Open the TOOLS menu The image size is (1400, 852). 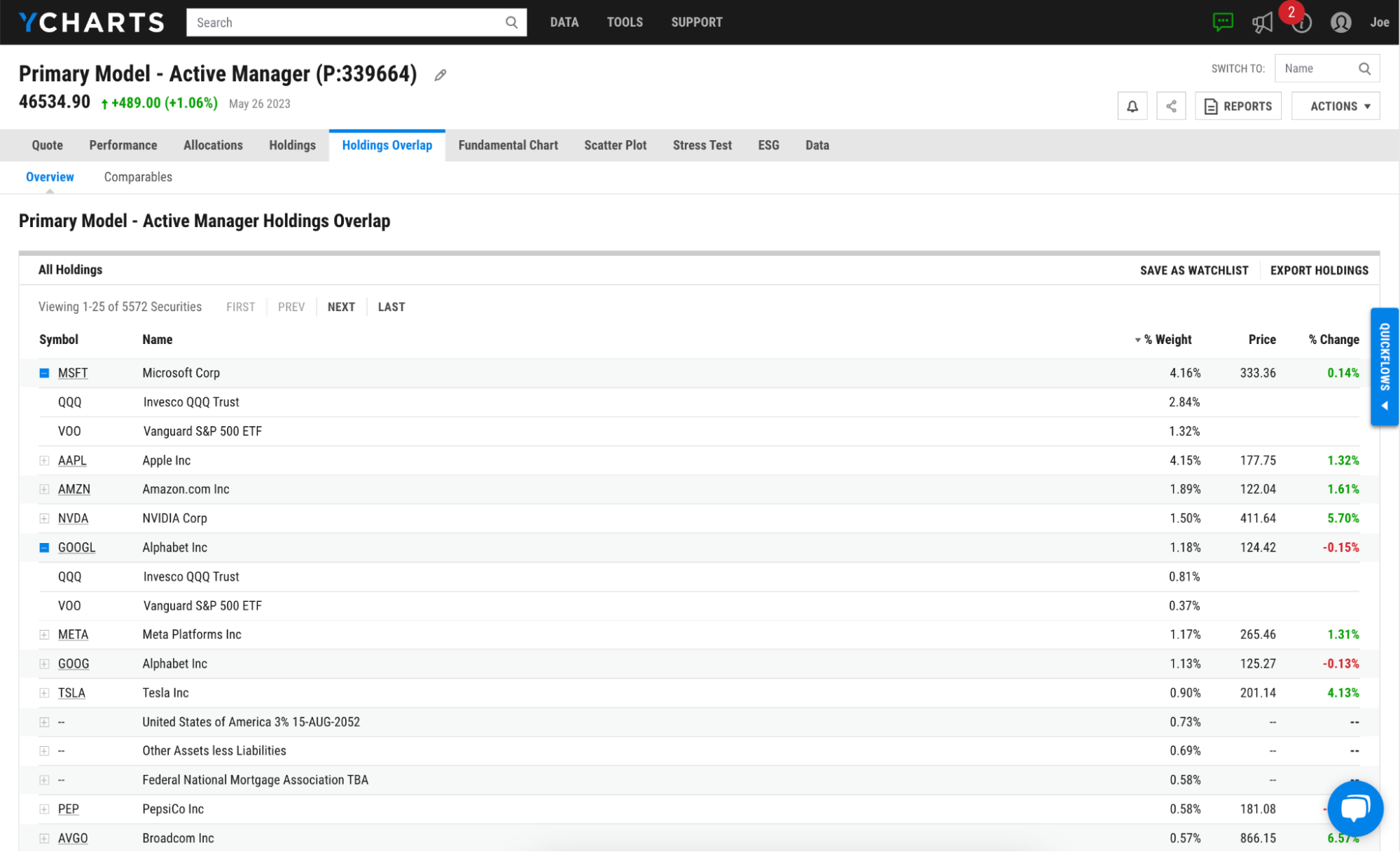(x=625, y=22)
